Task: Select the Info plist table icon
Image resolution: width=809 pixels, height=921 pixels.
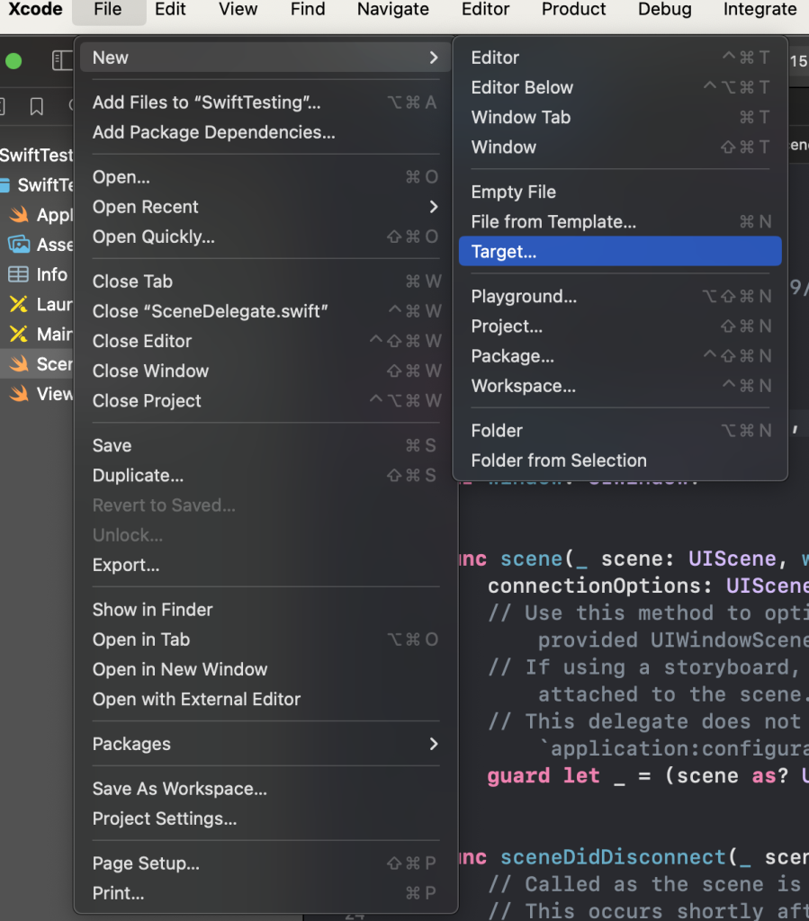Action: [18, 274]
